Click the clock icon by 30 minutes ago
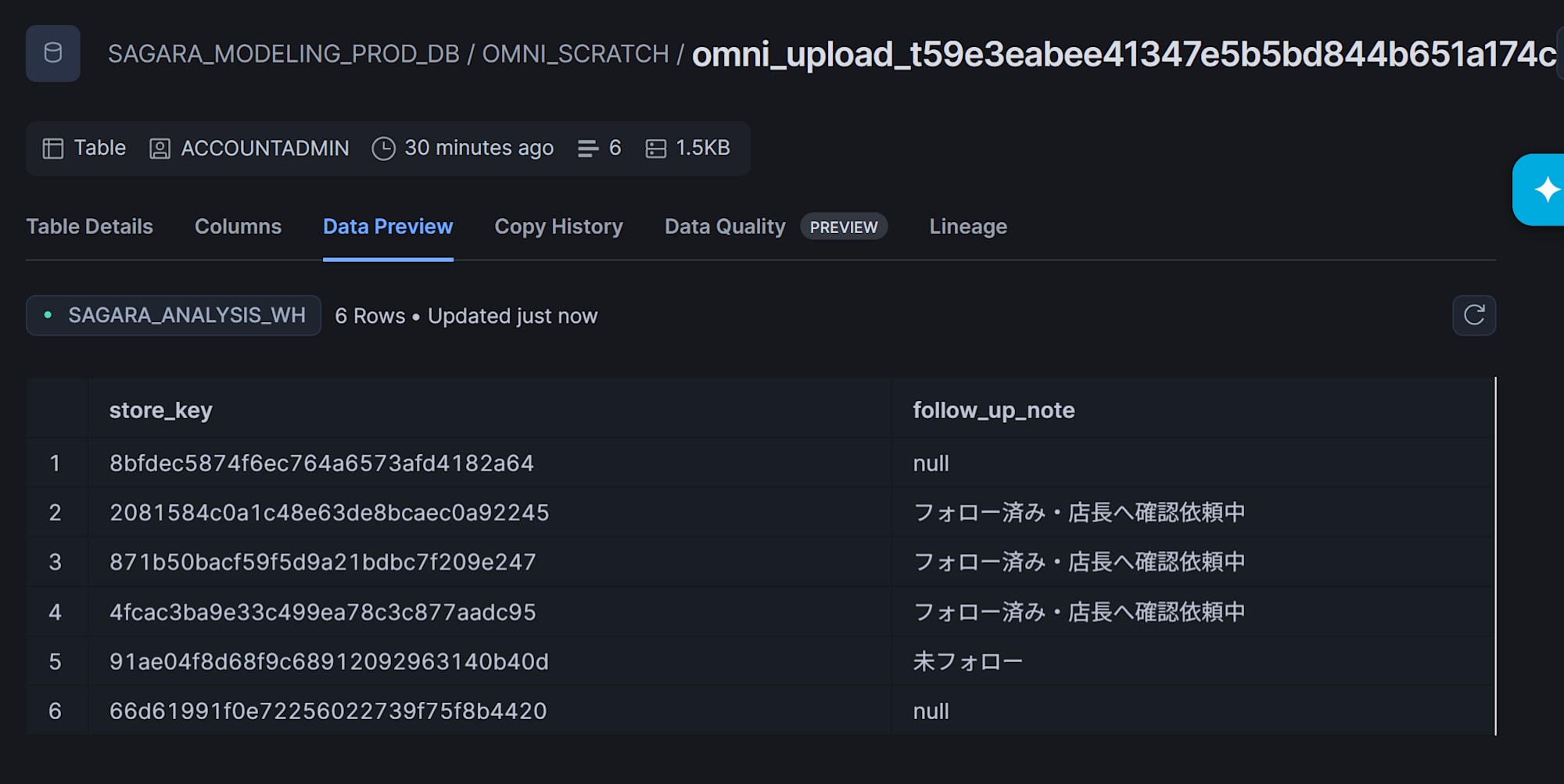This screenshot has width=1564, height=784. click(x=383, y=149)
